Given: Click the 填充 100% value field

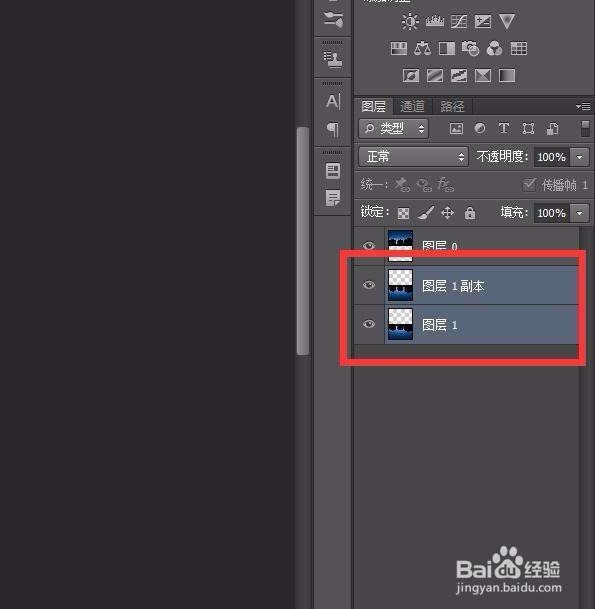Looking at the screenshot, I should [x=552, y=213].
